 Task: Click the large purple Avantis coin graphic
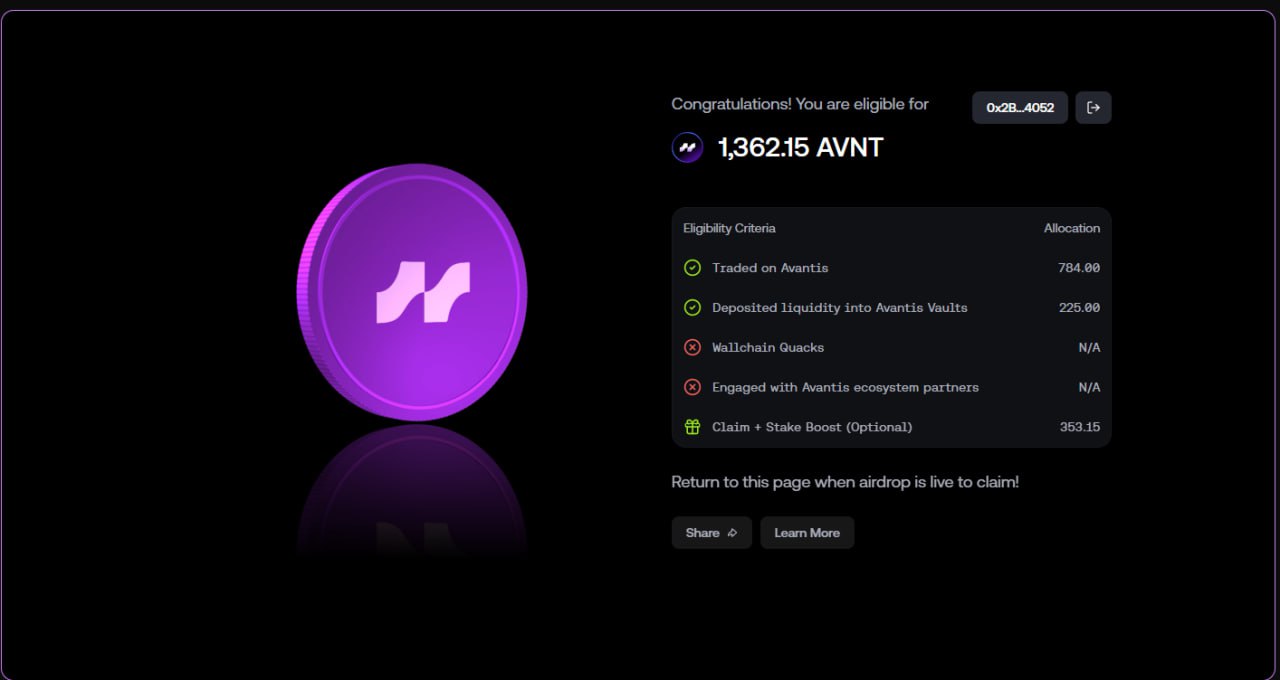click(x=412, y=292)
